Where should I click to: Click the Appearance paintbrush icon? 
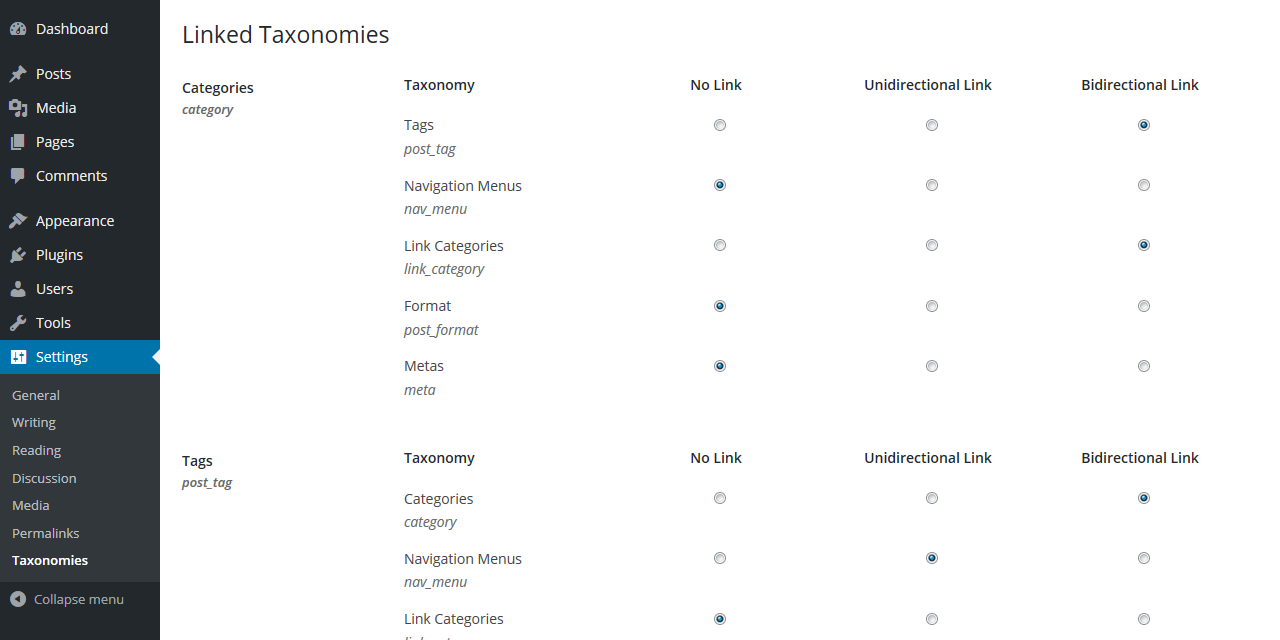coord(18,221)
